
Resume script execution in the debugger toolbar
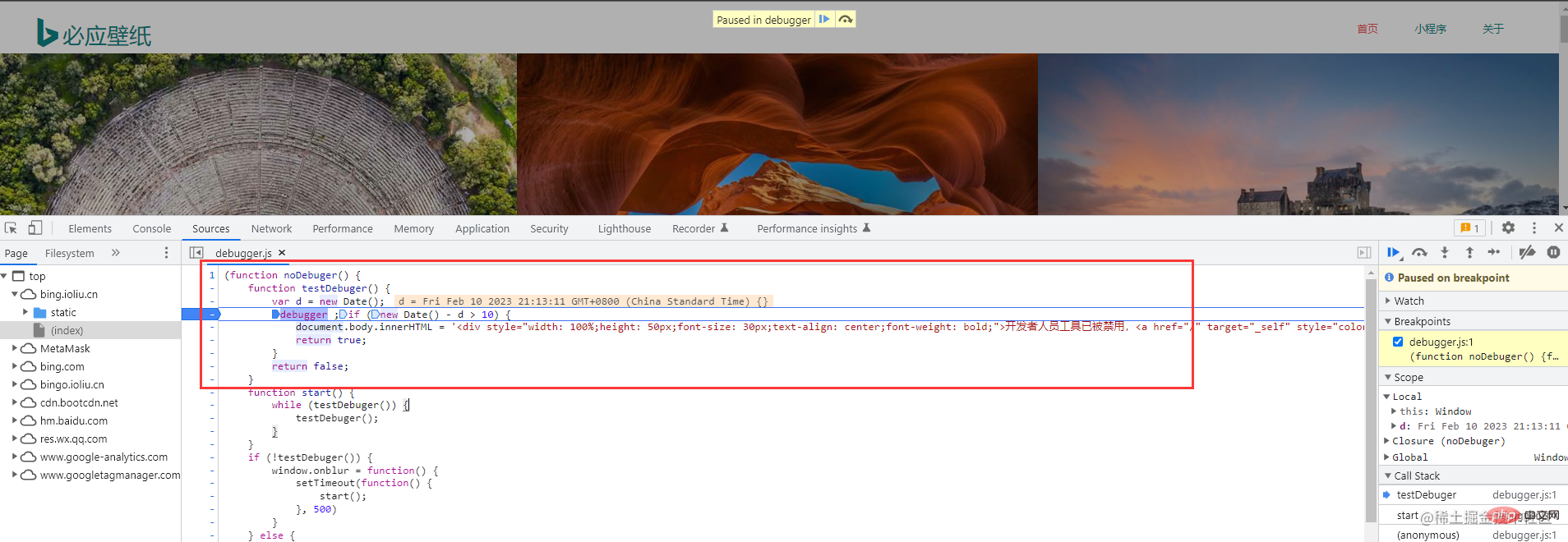[x=1393, y=253]
